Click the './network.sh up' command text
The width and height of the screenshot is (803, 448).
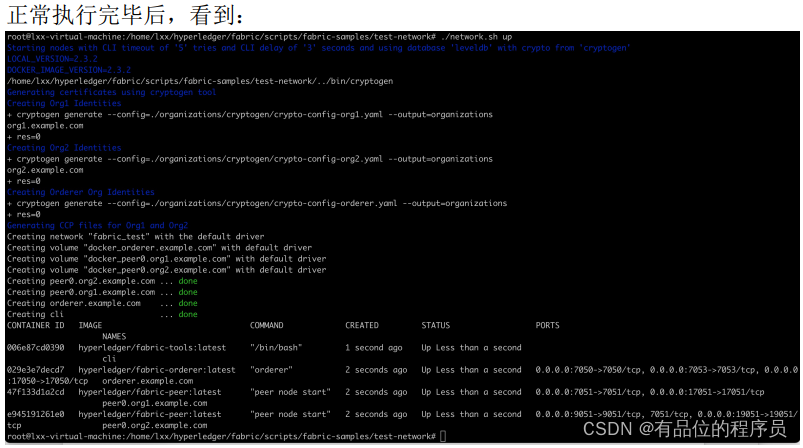coord(476,37)
